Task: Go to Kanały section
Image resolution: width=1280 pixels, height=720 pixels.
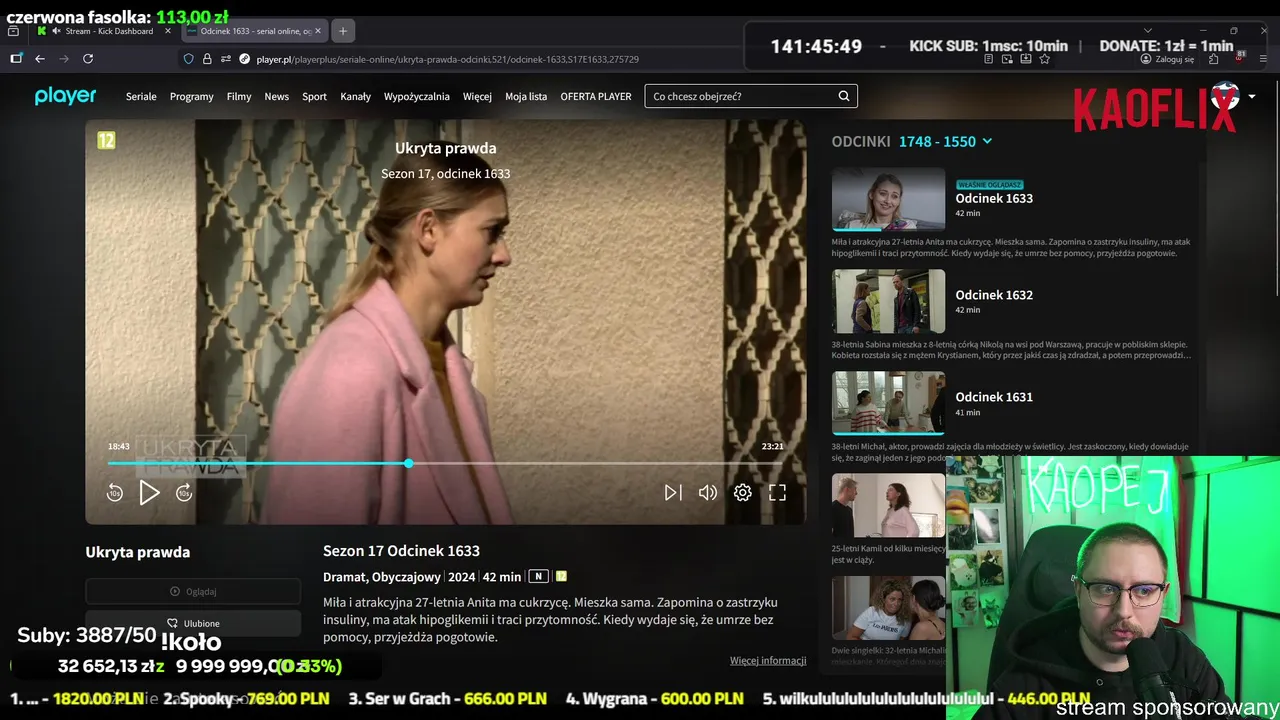Action: 355,97
